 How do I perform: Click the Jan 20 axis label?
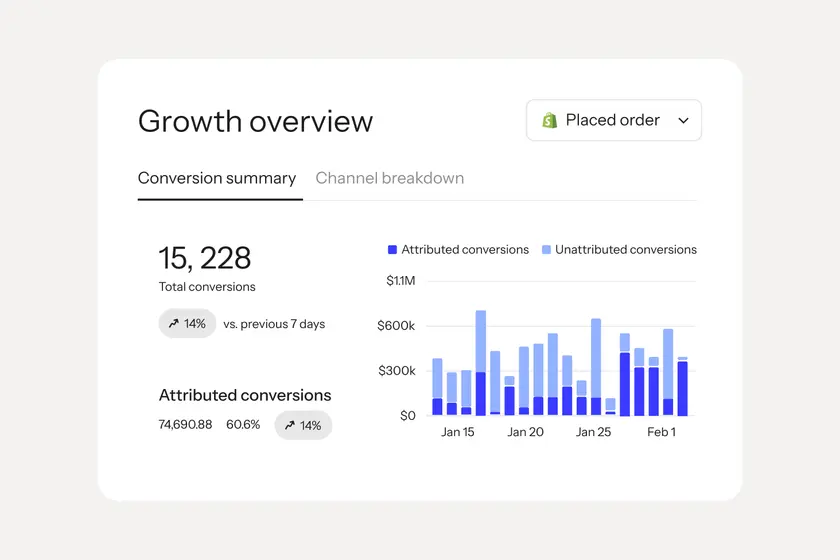526,432
